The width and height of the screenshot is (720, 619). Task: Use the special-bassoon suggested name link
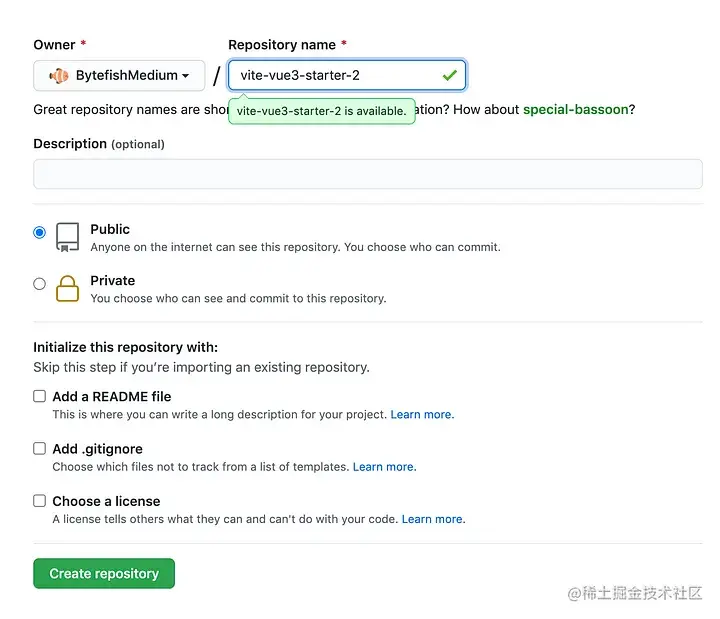point(575,109)
